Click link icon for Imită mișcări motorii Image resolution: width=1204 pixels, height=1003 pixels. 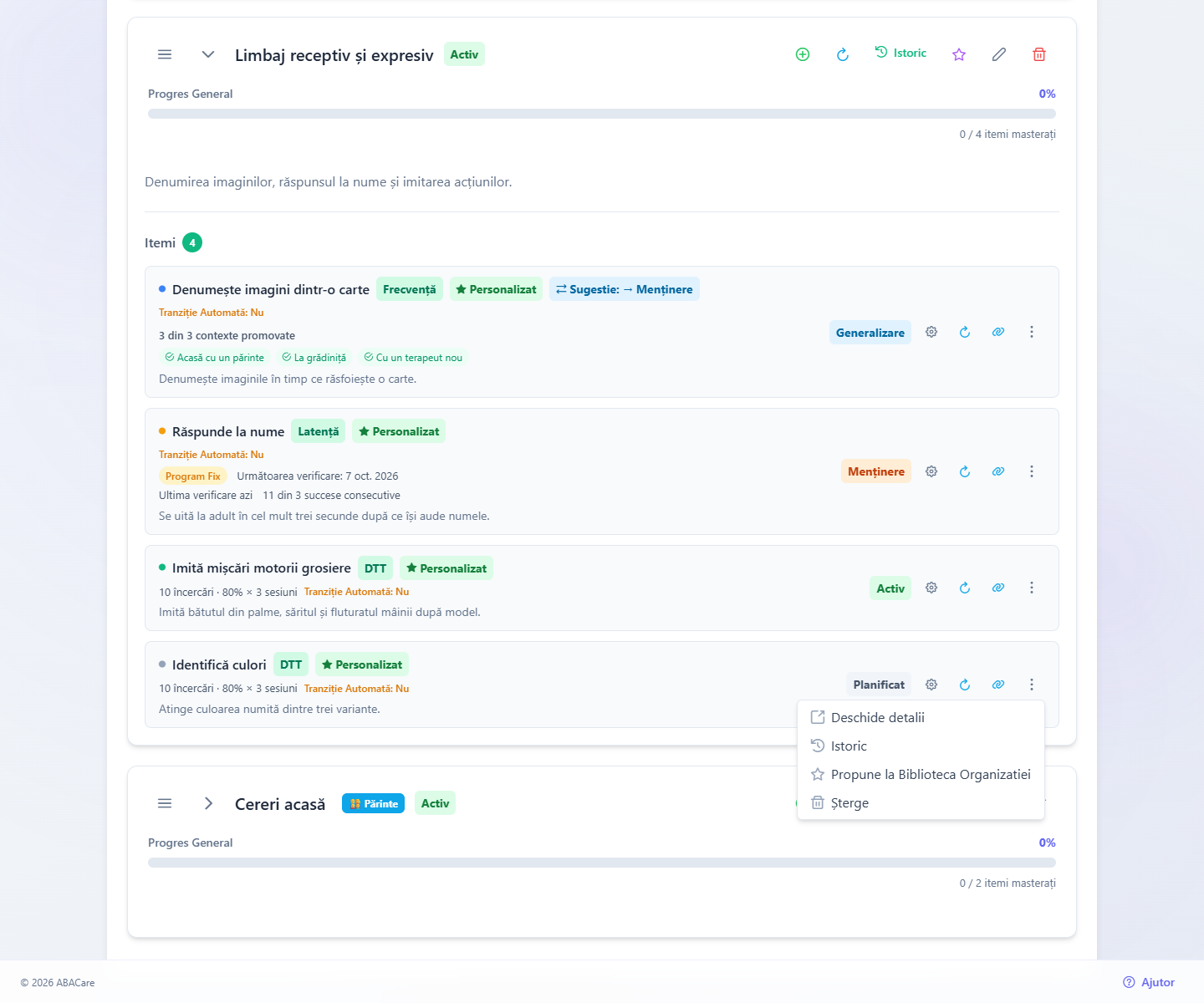point(998,588)
